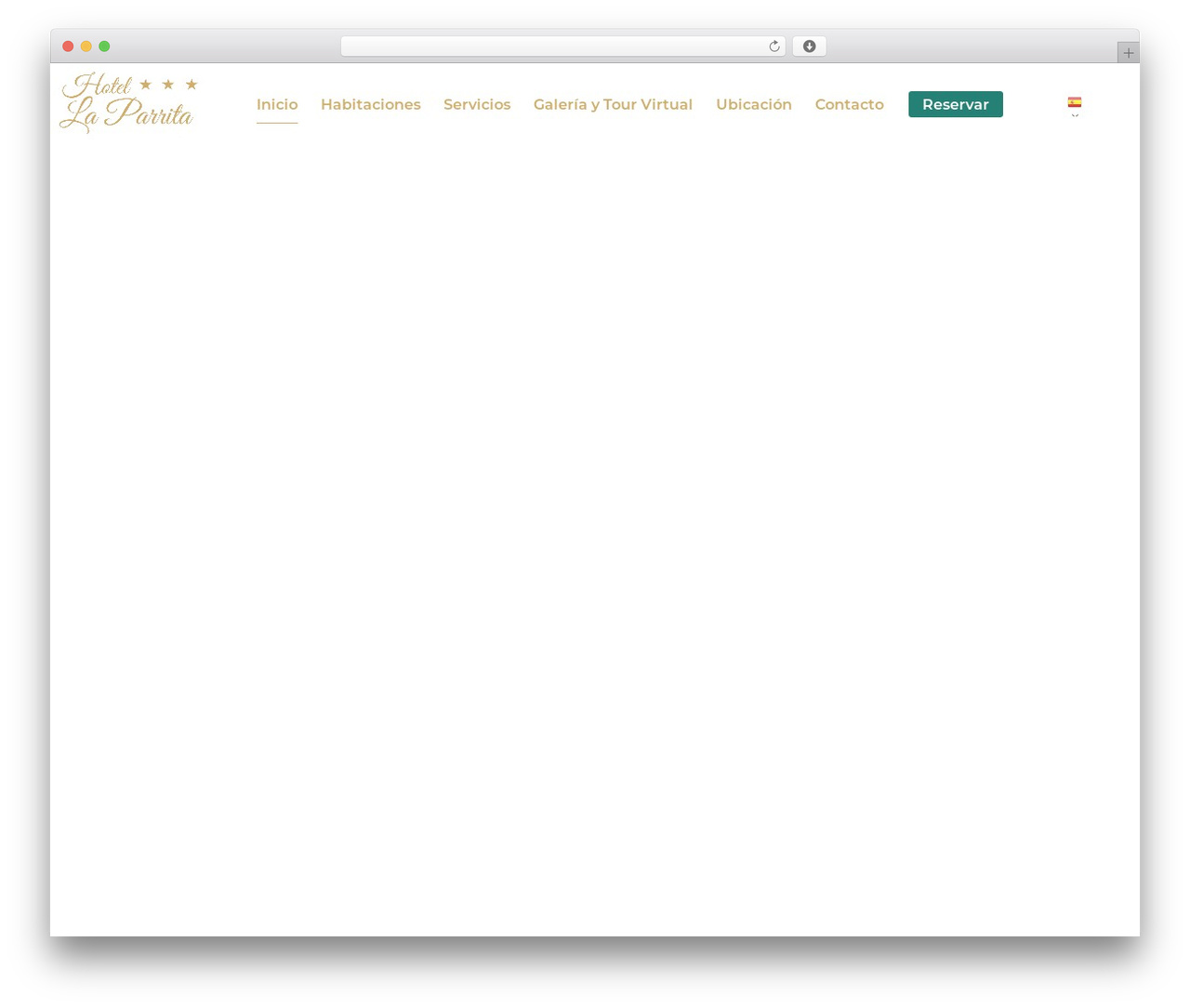The height and width of the screenshot is (1008, 1190).
Task: Go to the Habitaciones page
Action: click(371, 104)
